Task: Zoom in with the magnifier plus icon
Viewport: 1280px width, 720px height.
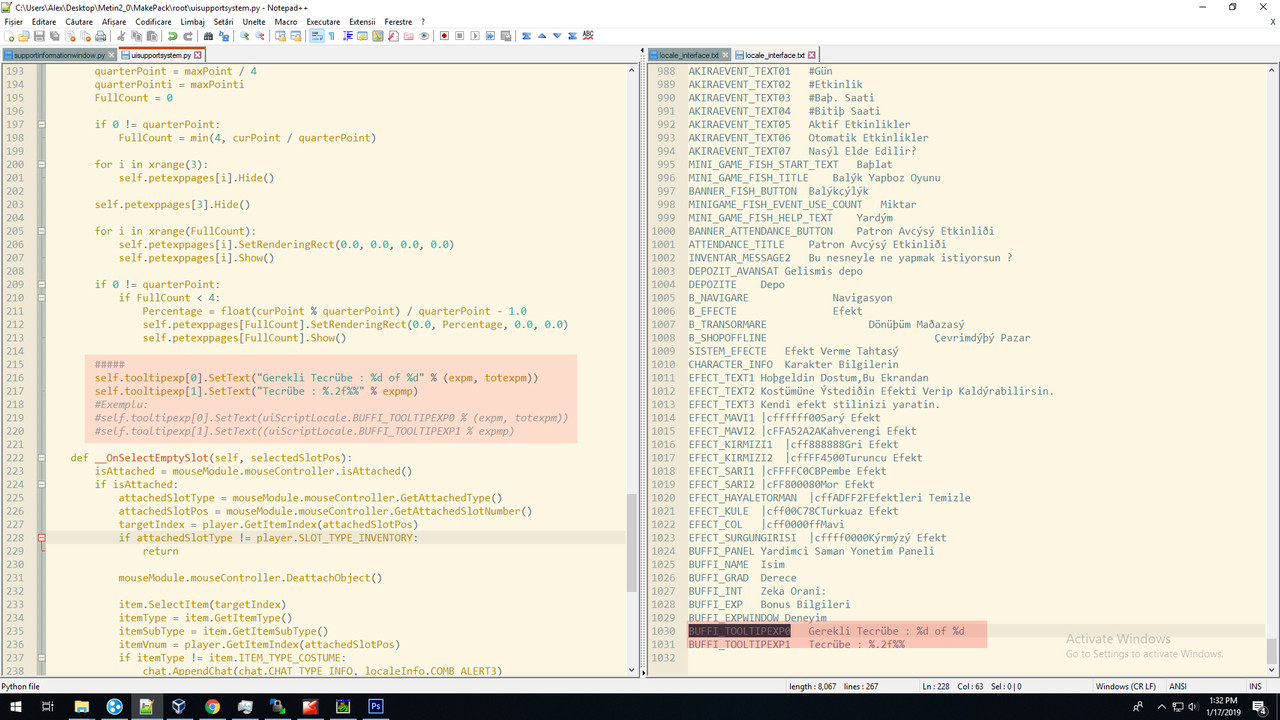Action: point(245,36)
